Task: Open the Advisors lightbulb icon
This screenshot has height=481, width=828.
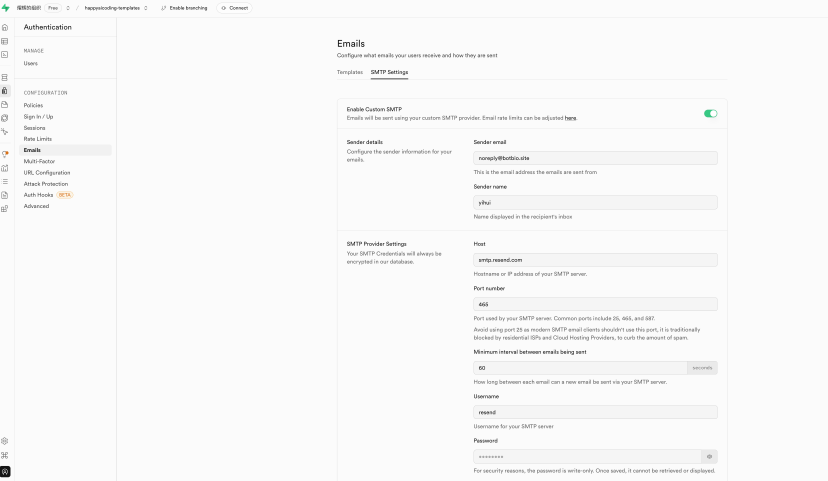Action: click(5, 154)
